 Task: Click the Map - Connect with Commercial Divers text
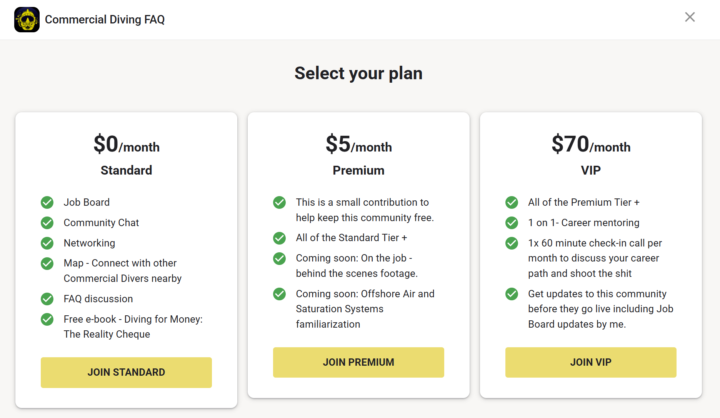click(122, 270)
